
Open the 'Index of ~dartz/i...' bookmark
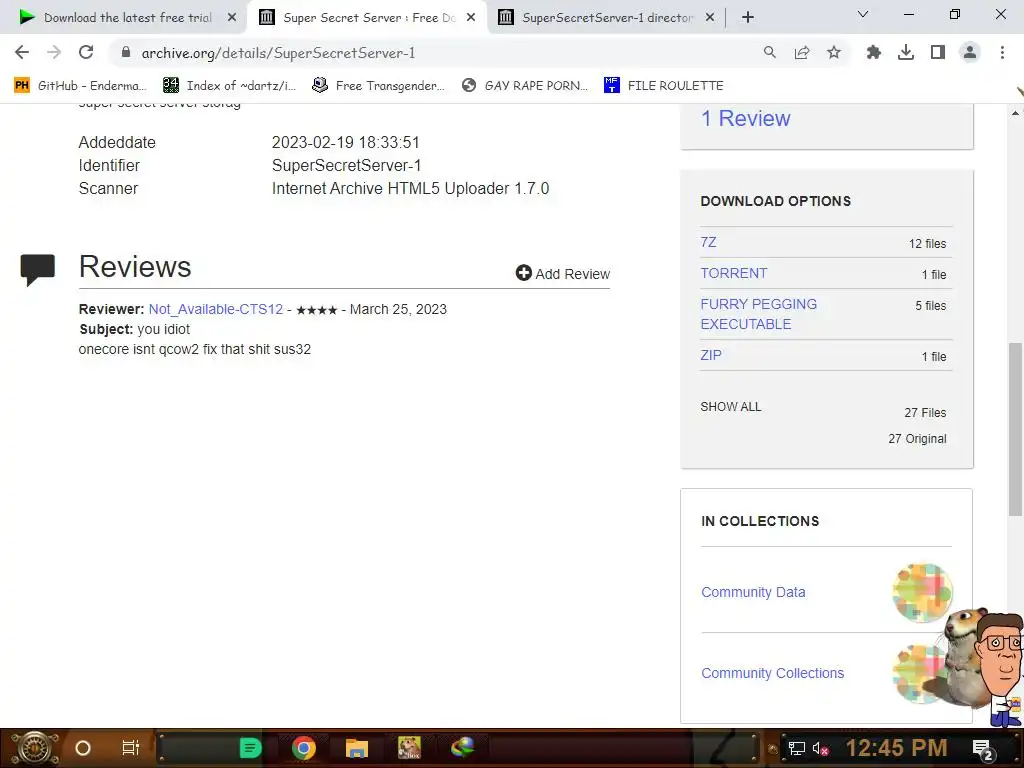coord(230,86)
